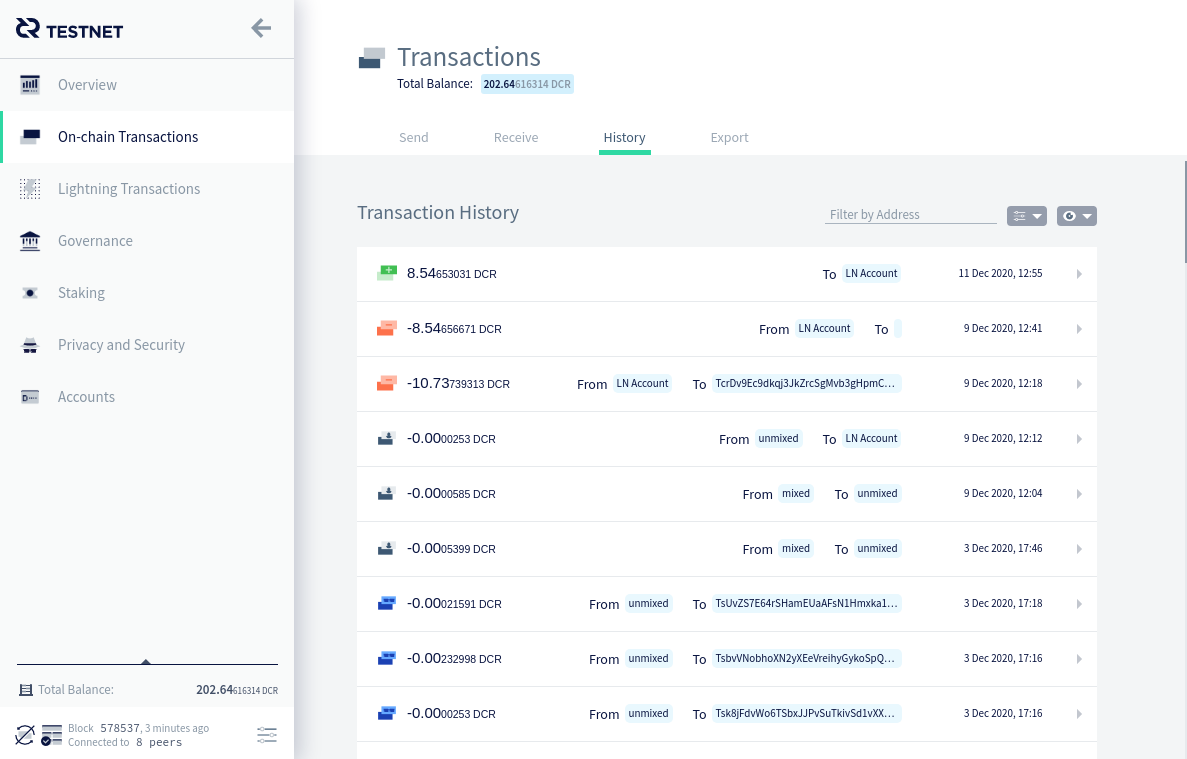This screenshot has width=1187, height=759.
Task: Open Staking menu item
Action: tap(147, 293)
